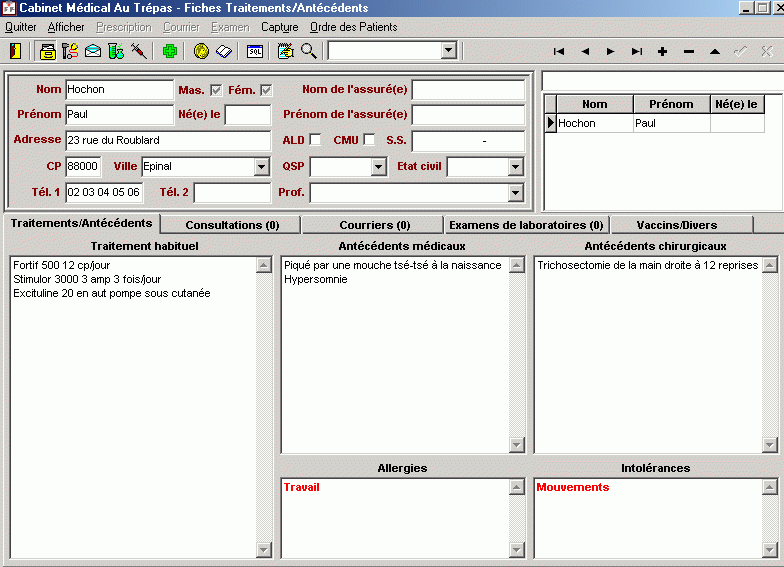Click the Nom input field
The width and height of the screenshot is (784, 567).
(x=120, y=90)
